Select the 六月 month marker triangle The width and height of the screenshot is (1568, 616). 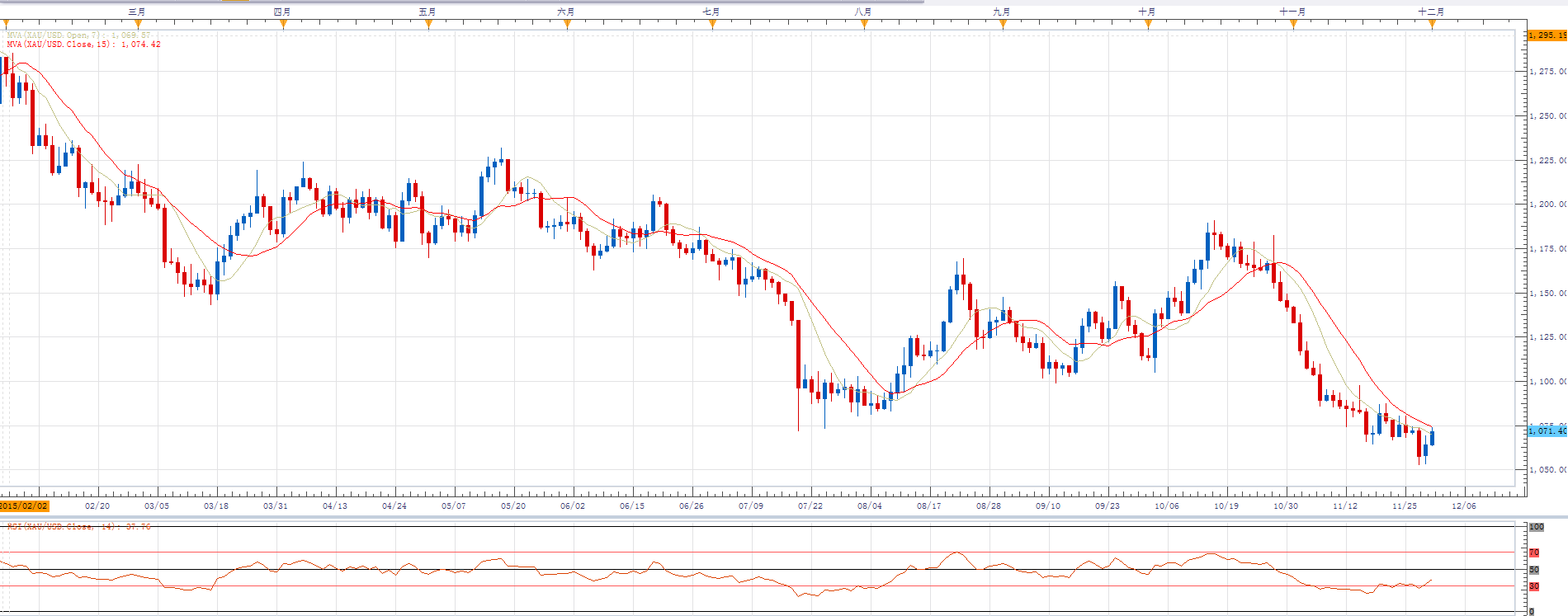[x=567, y=24]
